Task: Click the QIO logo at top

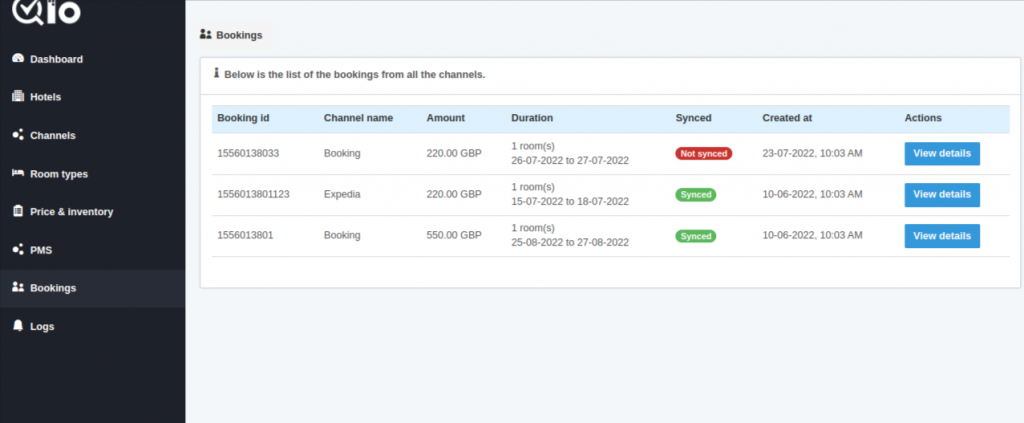Action: tap(46, 11)
